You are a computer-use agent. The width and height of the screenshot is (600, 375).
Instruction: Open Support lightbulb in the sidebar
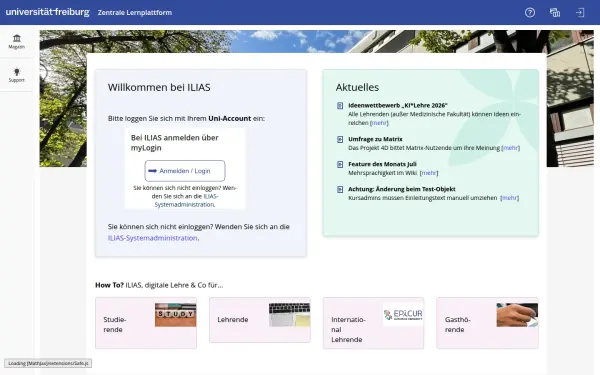(16, 75)
